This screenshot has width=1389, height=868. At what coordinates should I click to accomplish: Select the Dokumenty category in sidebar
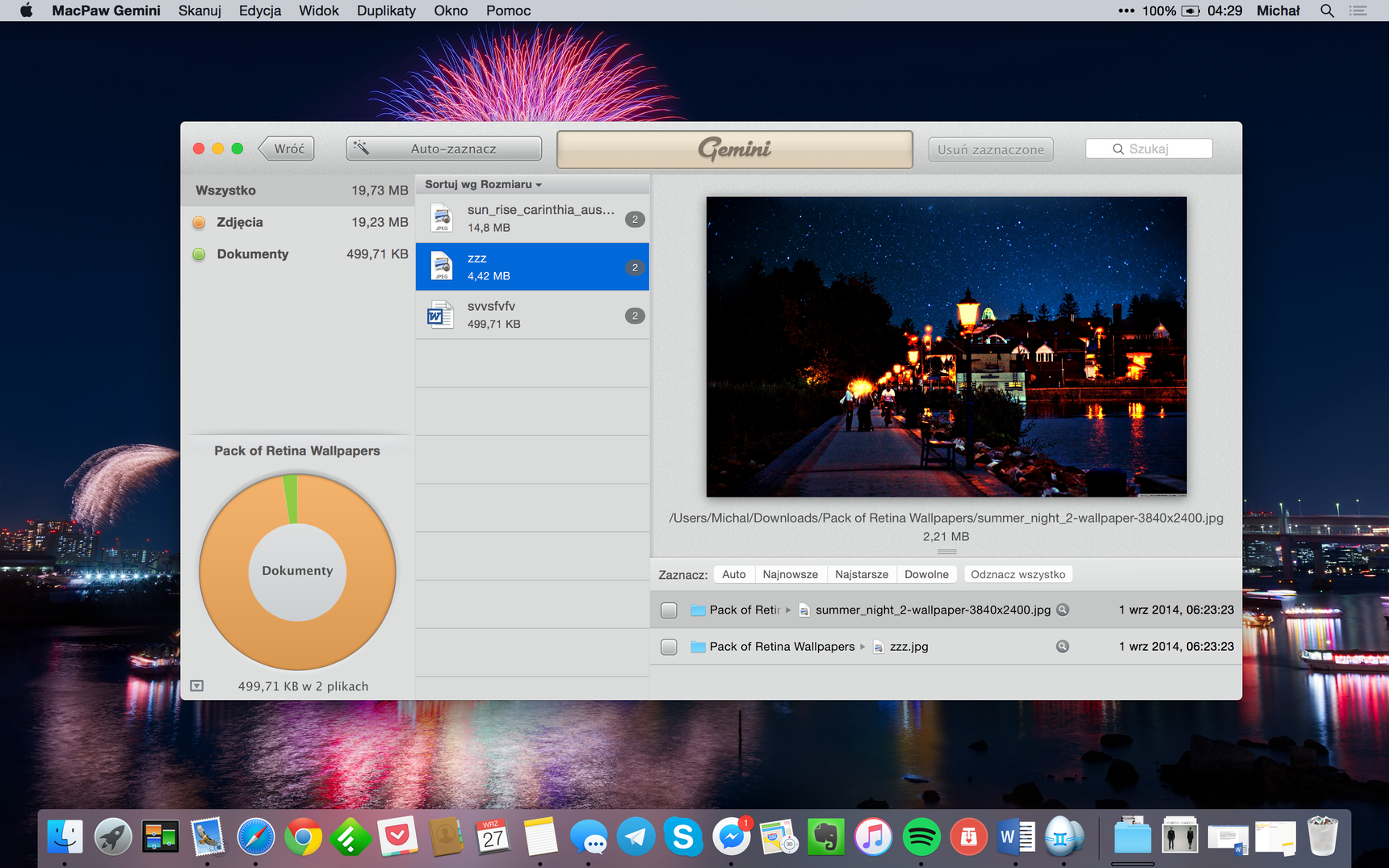298,254
